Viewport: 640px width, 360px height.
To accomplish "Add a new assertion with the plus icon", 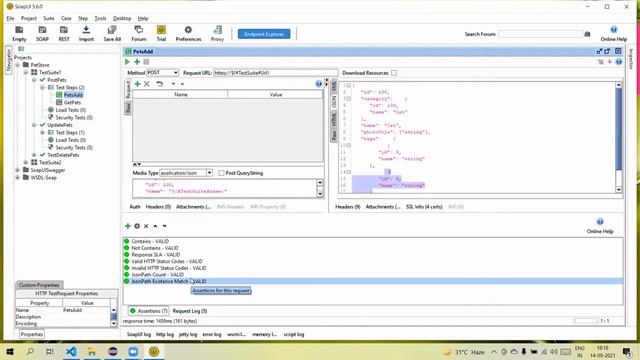I will [128, 226].
